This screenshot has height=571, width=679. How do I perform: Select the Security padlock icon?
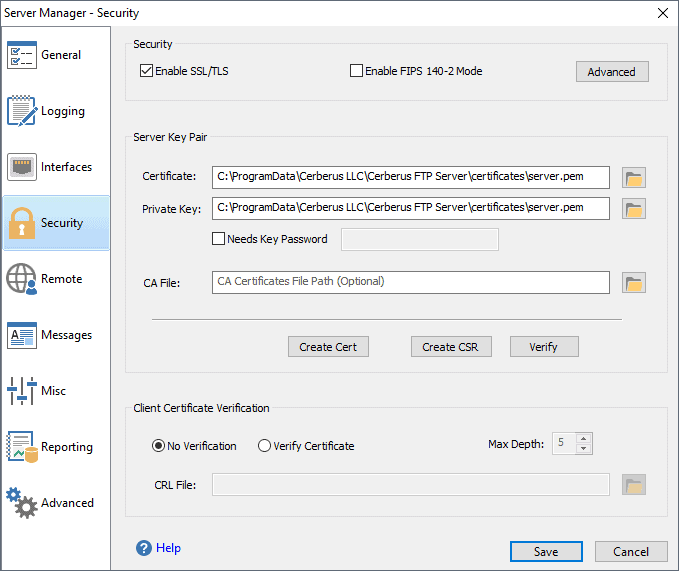22,223
